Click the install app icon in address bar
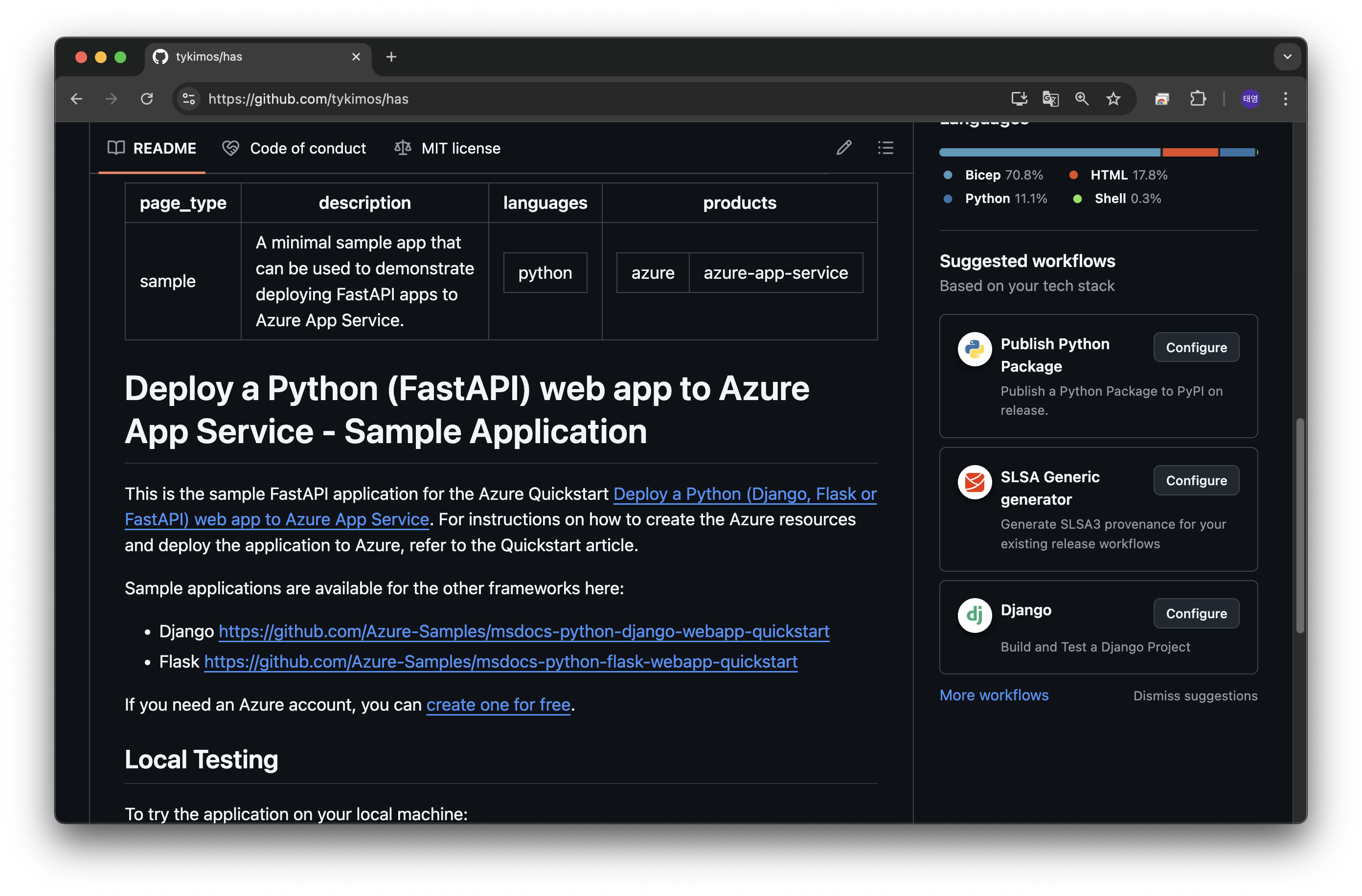 (1019, 99)
